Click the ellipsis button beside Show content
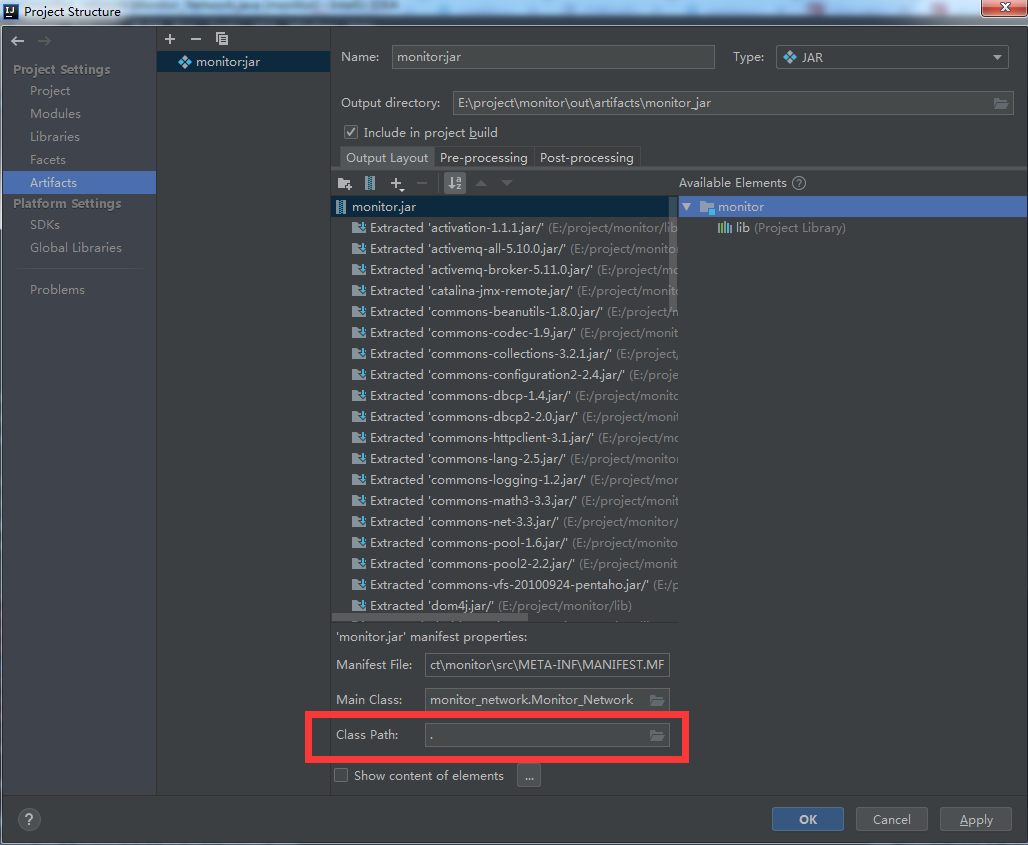Viewport: 1028px width, 845px height. tap(529, 776)
